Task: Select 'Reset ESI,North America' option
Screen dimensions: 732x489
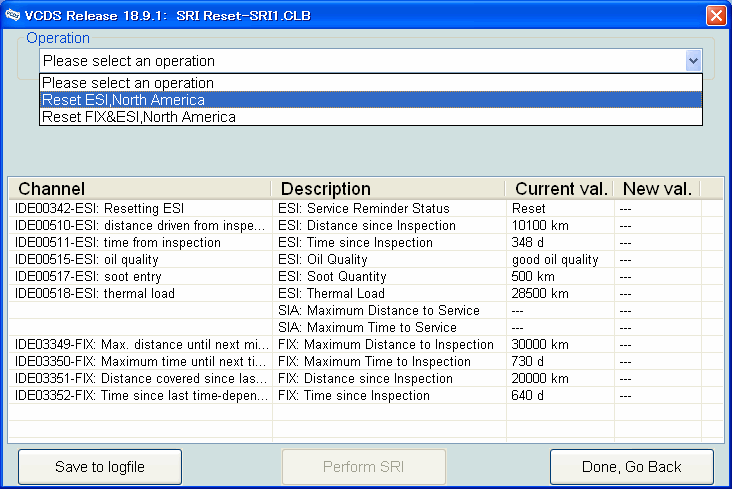Action: (x=371, y=100)
